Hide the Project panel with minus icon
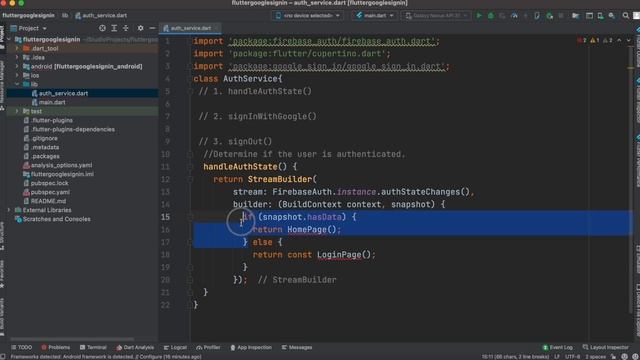This screenshot has width=640, height=360. tap(152, 28)
